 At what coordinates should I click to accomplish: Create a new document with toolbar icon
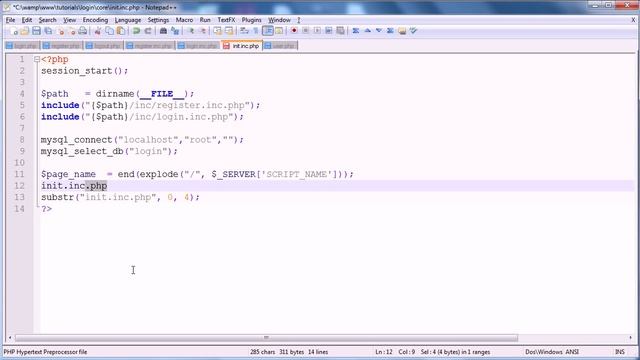13,31
